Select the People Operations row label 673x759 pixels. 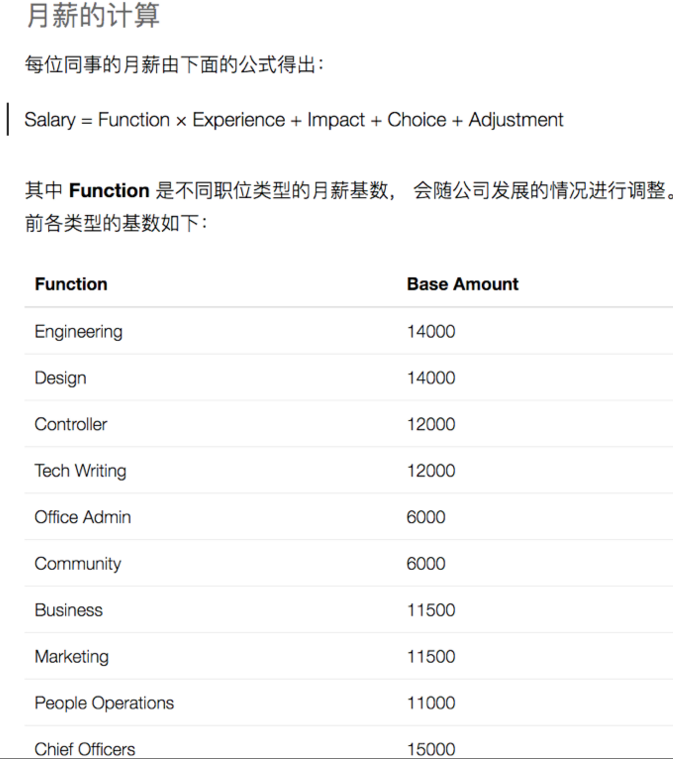coord(104,704)
